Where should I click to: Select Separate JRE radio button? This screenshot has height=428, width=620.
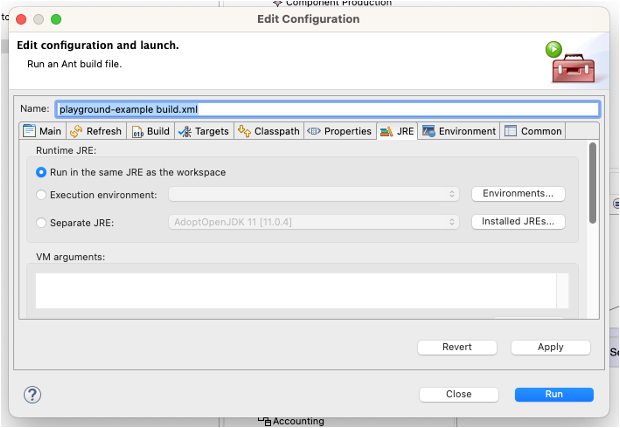[41, 223]
